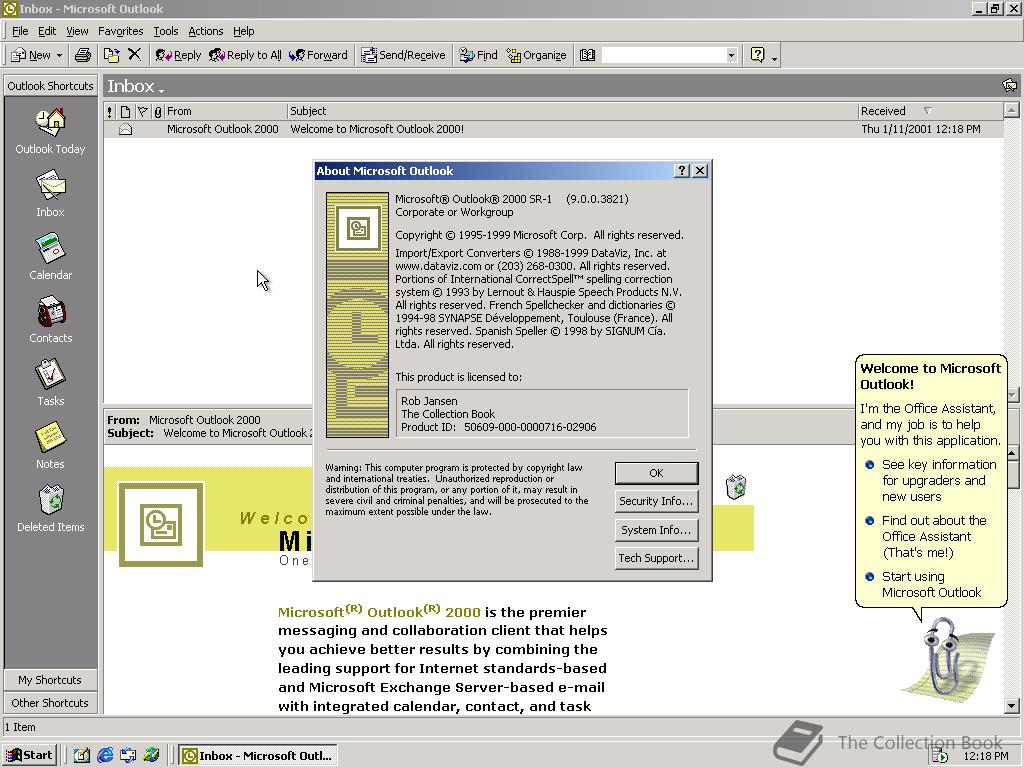Click Show Desktop in Quick Launch
The image size is (1024, 768).
coord(82,755)
